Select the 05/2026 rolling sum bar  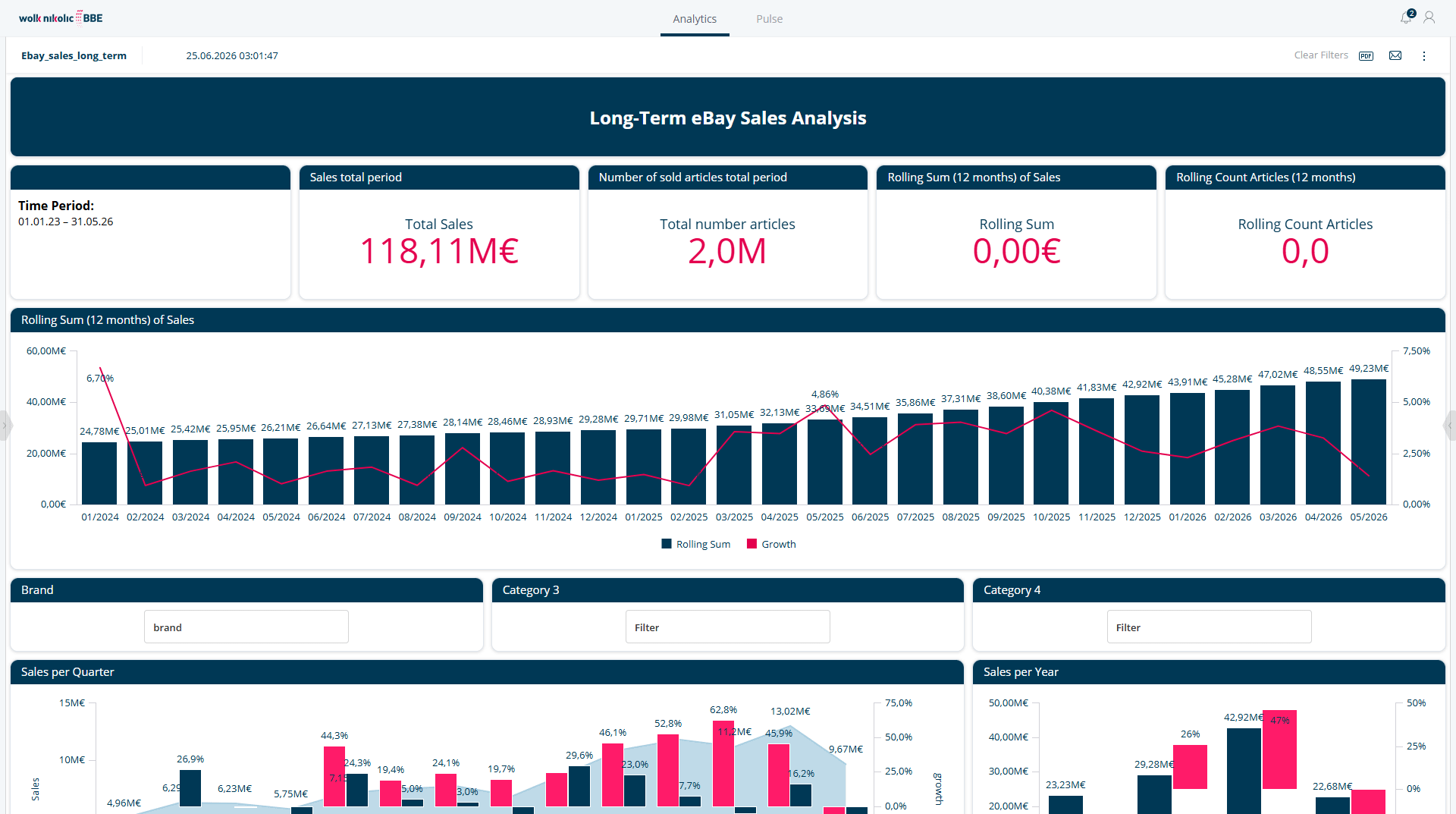tap(1368, 442)
